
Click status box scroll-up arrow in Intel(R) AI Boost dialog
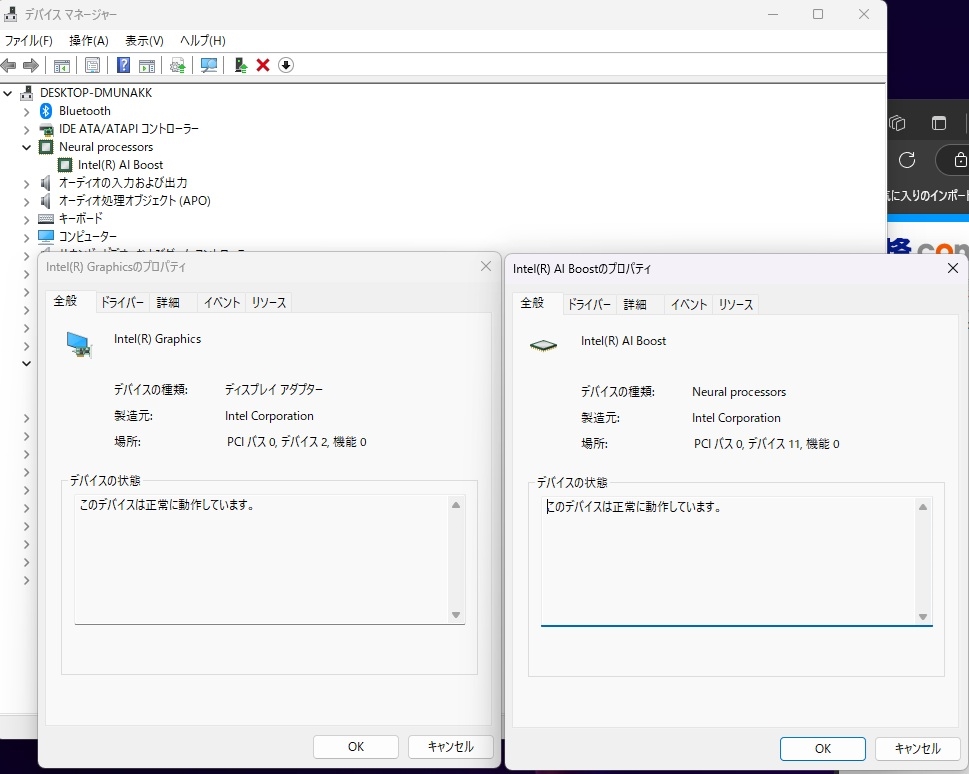pos(923,507)
